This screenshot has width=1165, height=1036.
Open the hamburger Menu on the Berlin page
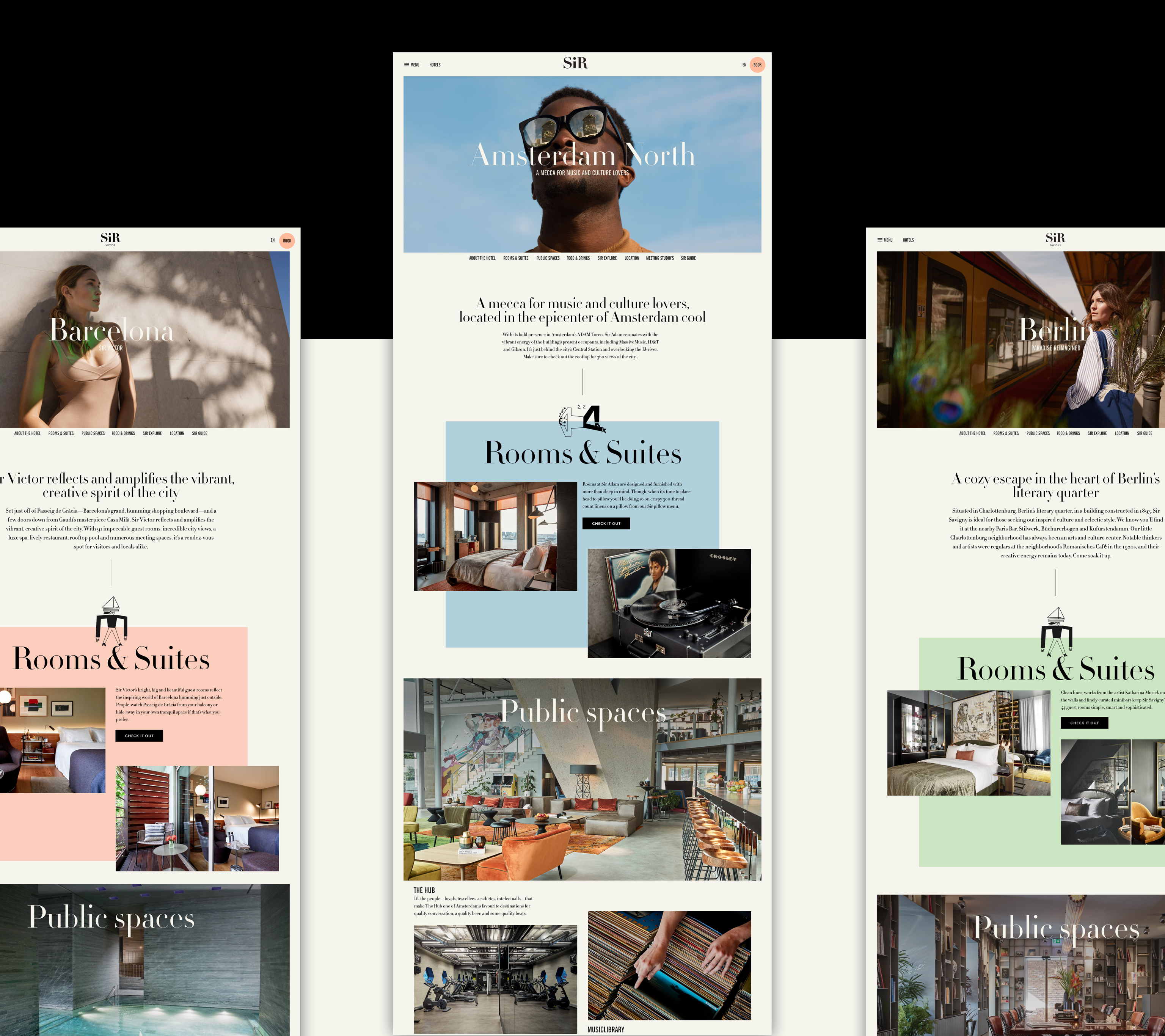click(885, 240)
